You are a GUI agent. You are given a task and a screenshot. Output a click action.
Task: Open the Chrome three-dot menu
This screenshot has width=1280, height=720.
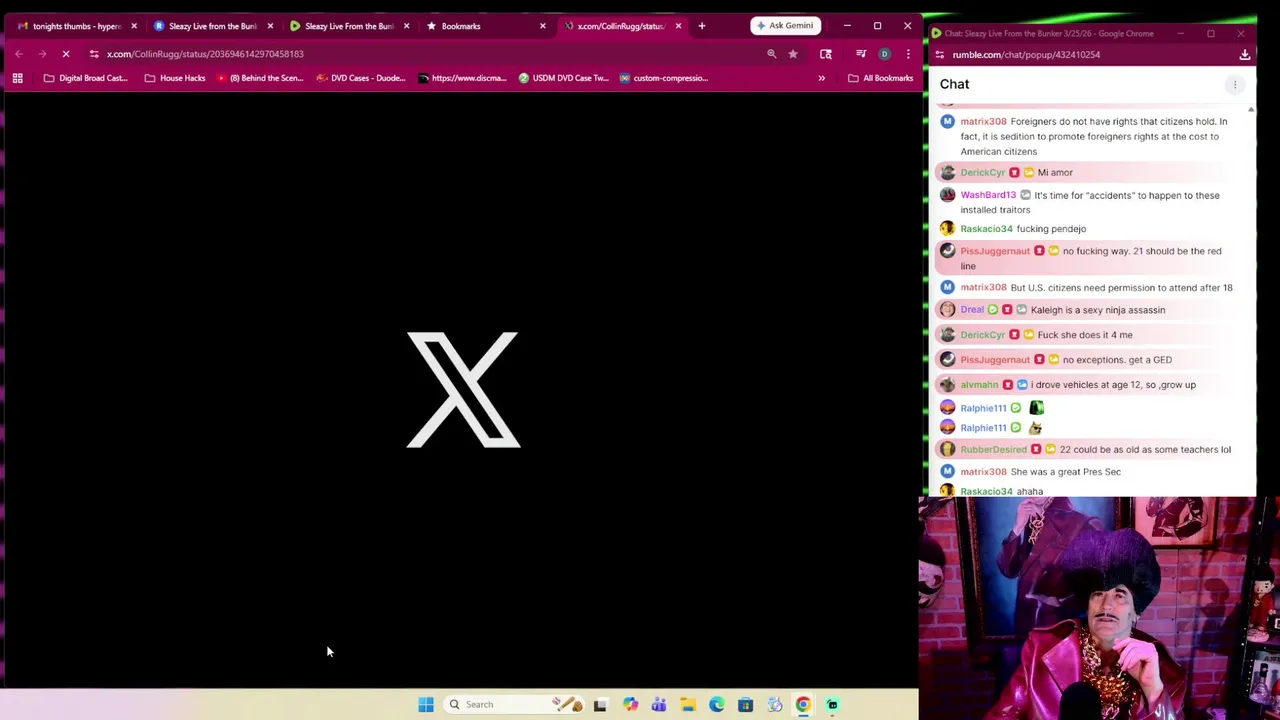pyautogui.click(x=907, y=54)
